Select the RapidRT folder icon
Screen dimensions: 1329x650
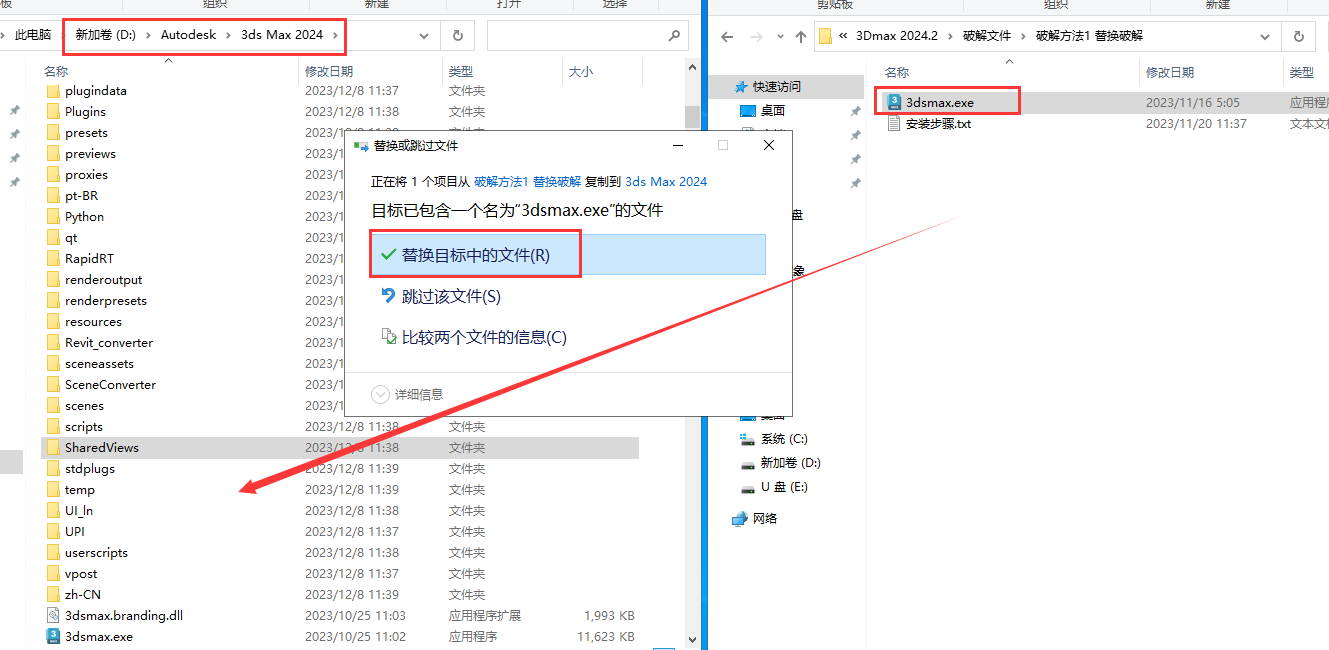pos(54,258)
